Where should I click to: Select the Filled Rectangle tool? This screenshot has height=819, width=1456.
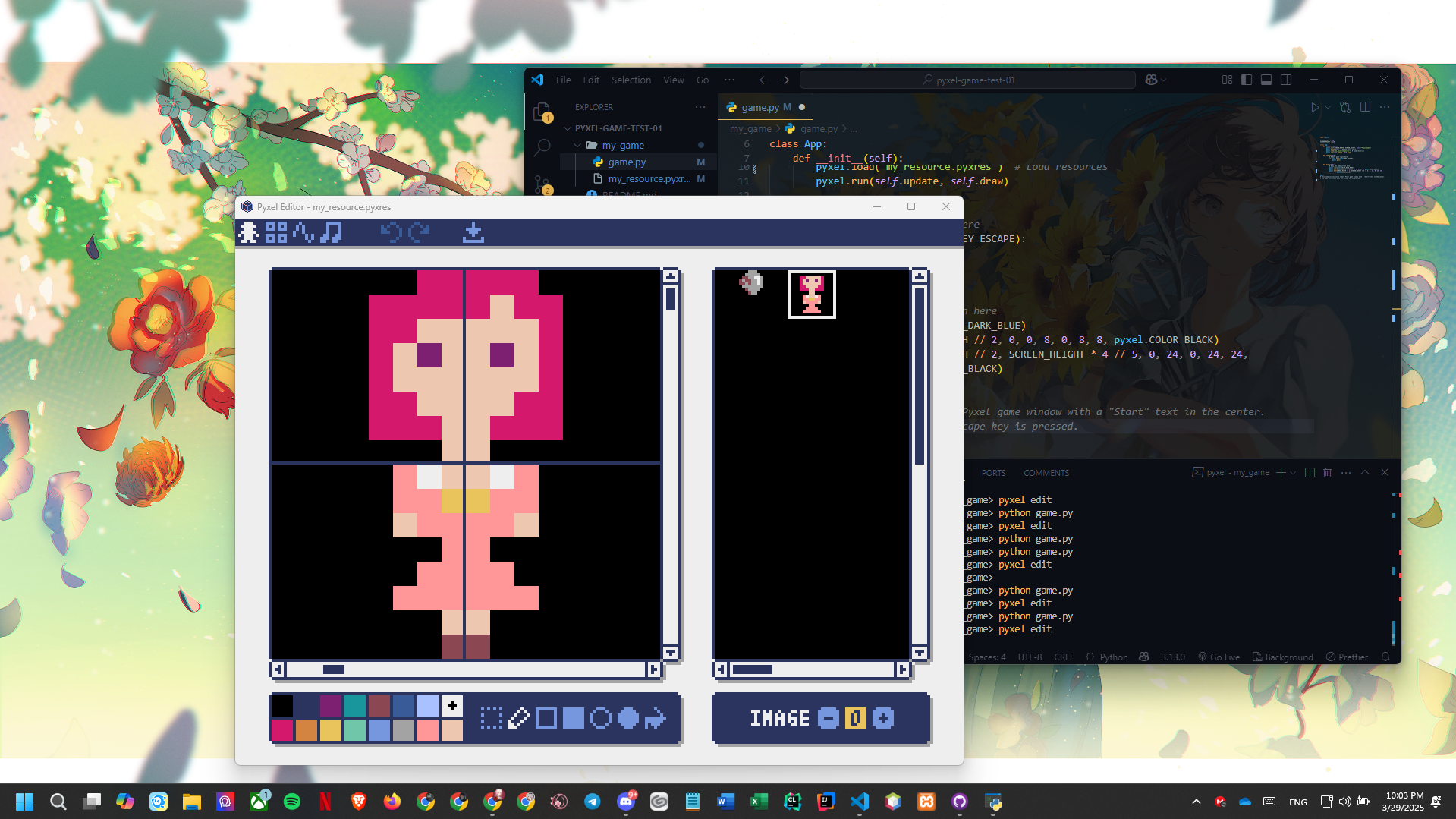574,718
